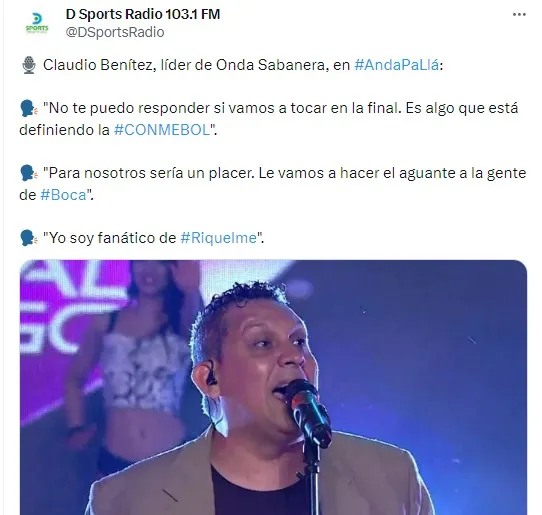542x515 pixels.
Task: Open the attached singer photo
Action: [273, 387]
